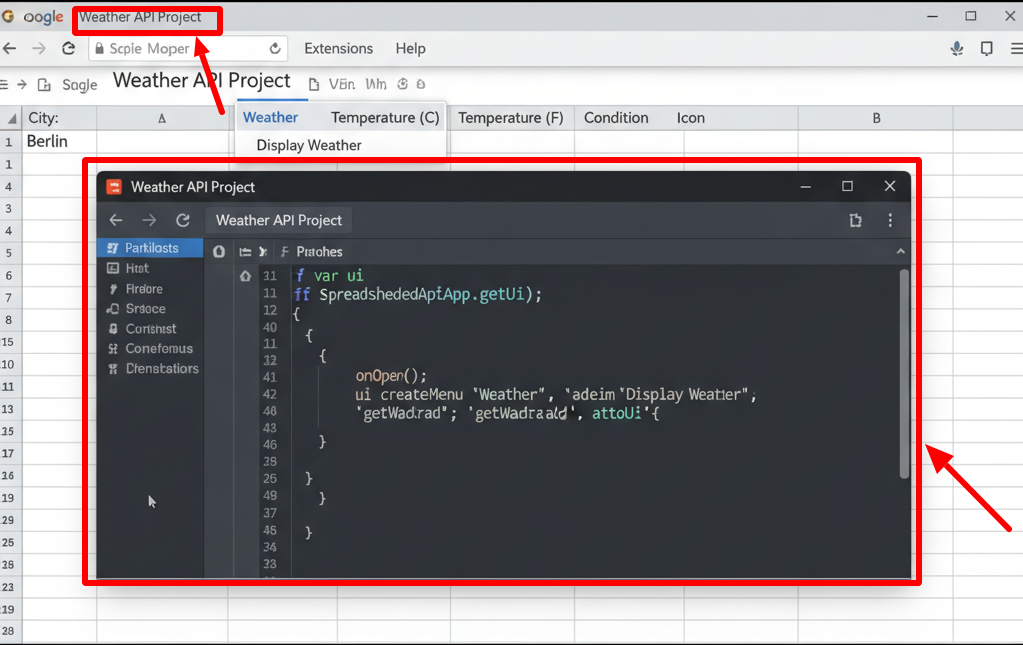Reload the dark script window
Screen dimensions: 1023x645
point(183,220)
